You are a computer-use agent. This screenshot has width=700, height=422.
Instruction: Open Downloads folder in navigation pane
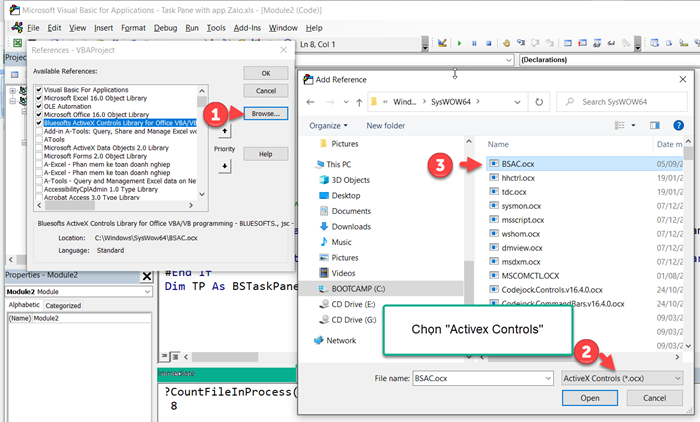[x=351, y=226]
